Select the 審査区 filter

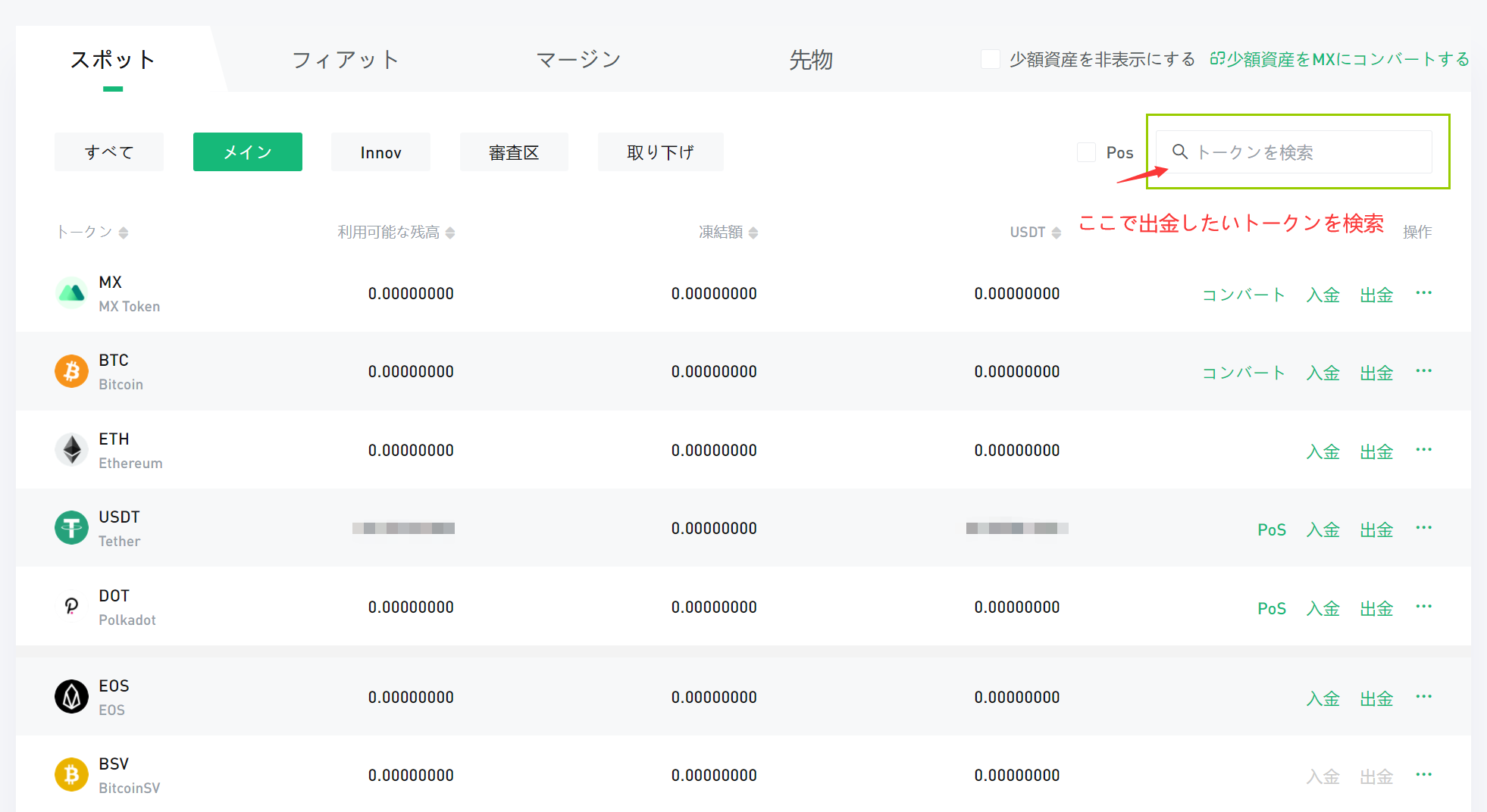pyautogui.click(x=514, y=151)
